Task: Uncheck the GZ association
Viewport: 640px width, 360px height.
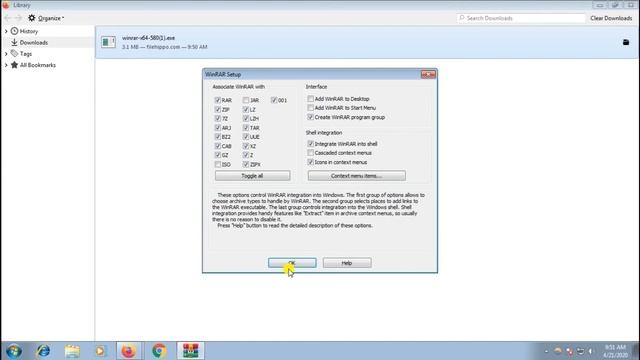Action: (218, 155)
